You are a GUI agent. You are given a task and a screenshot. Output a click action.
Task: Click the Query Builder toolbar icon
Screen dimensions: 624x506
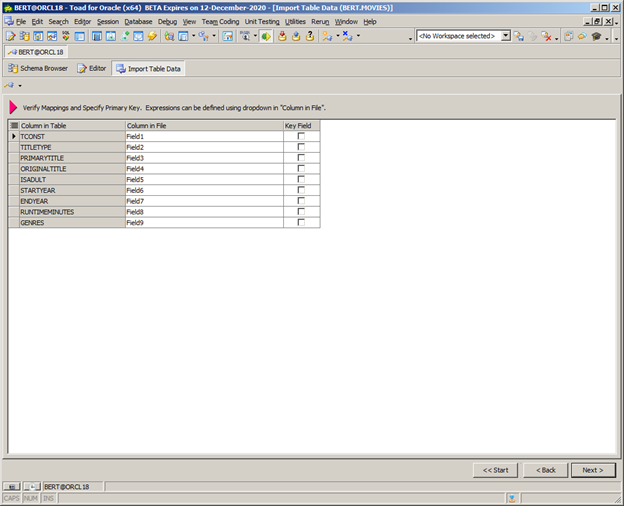click(52, 36)
